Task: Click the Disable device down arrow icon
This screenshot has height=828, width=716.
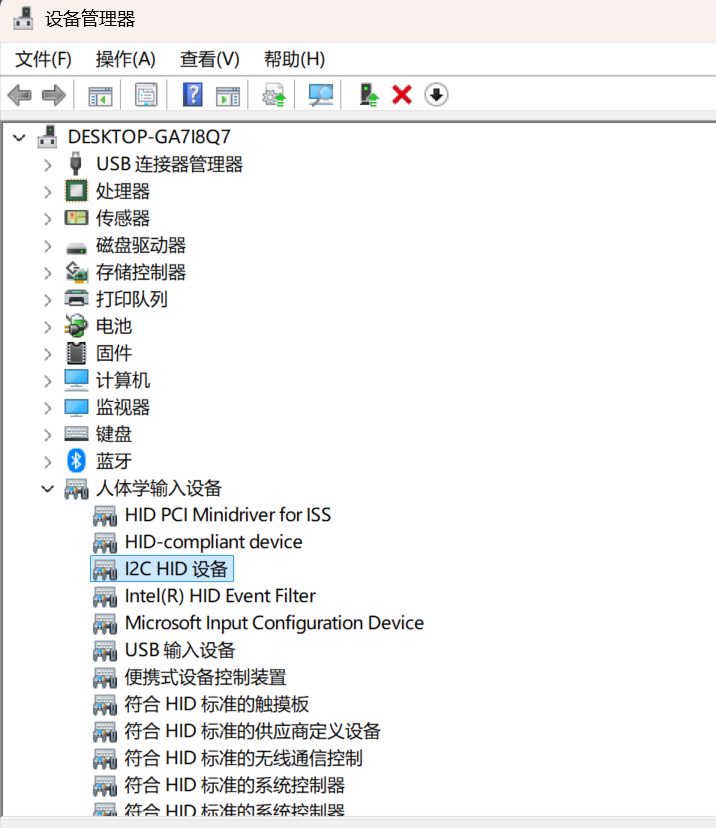Action: 436,95
